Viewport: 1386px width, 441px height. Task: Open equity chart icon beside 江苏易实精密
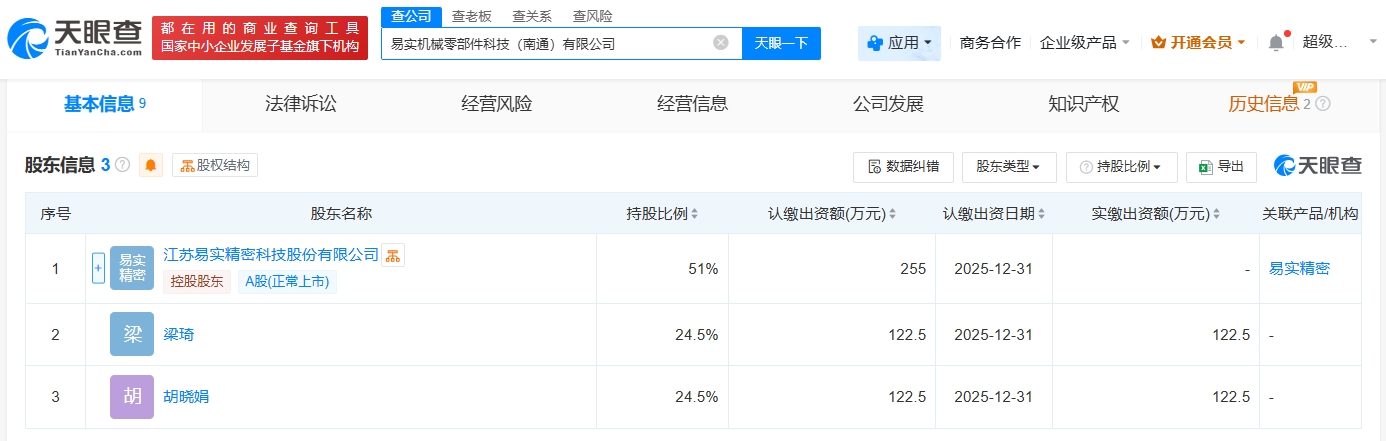coord(393,255)
